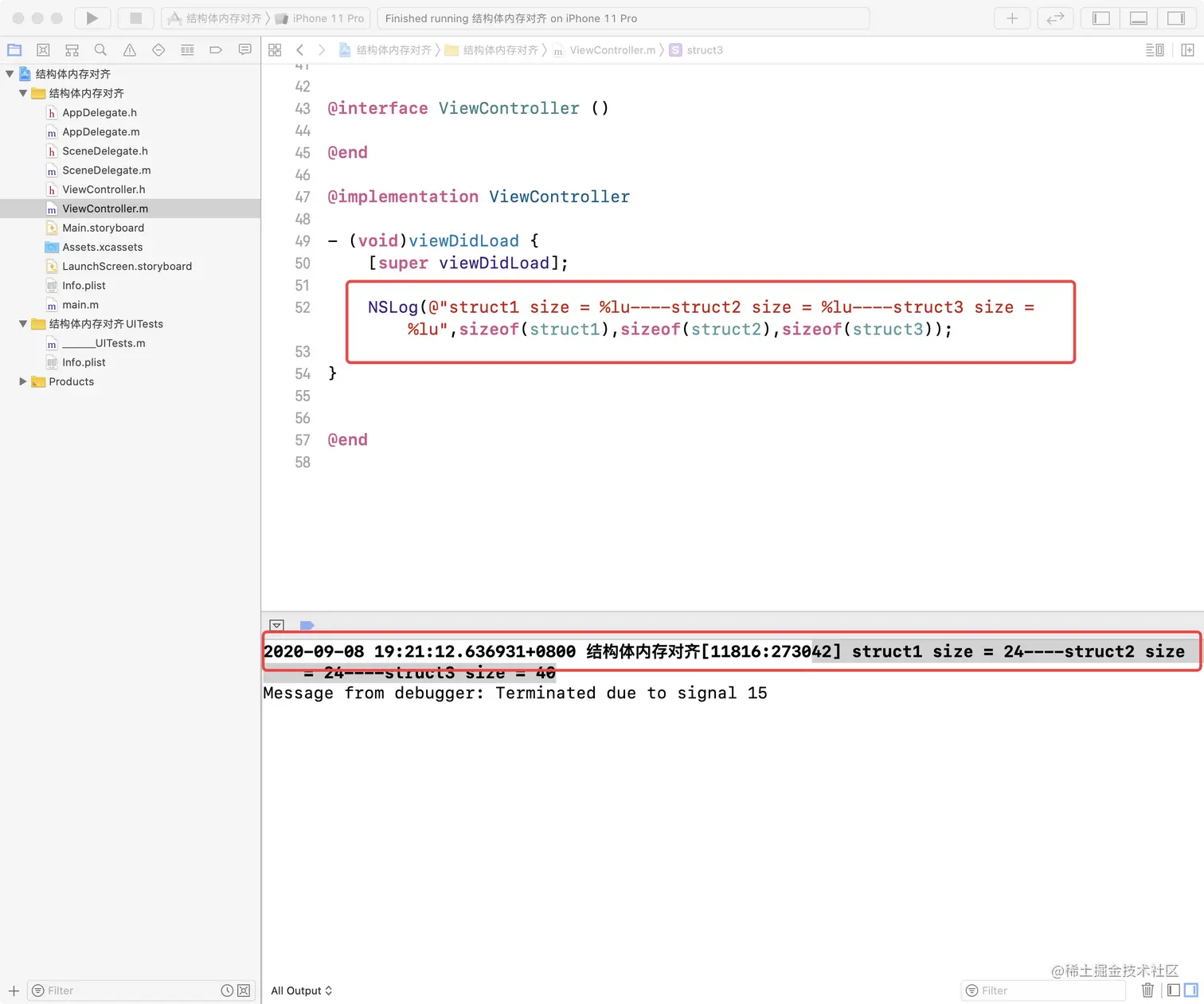The width and height of the screenshot is (1204, 1004).
Task: Click '@implementation ViewController' on line 47
Action: (479, 197)
